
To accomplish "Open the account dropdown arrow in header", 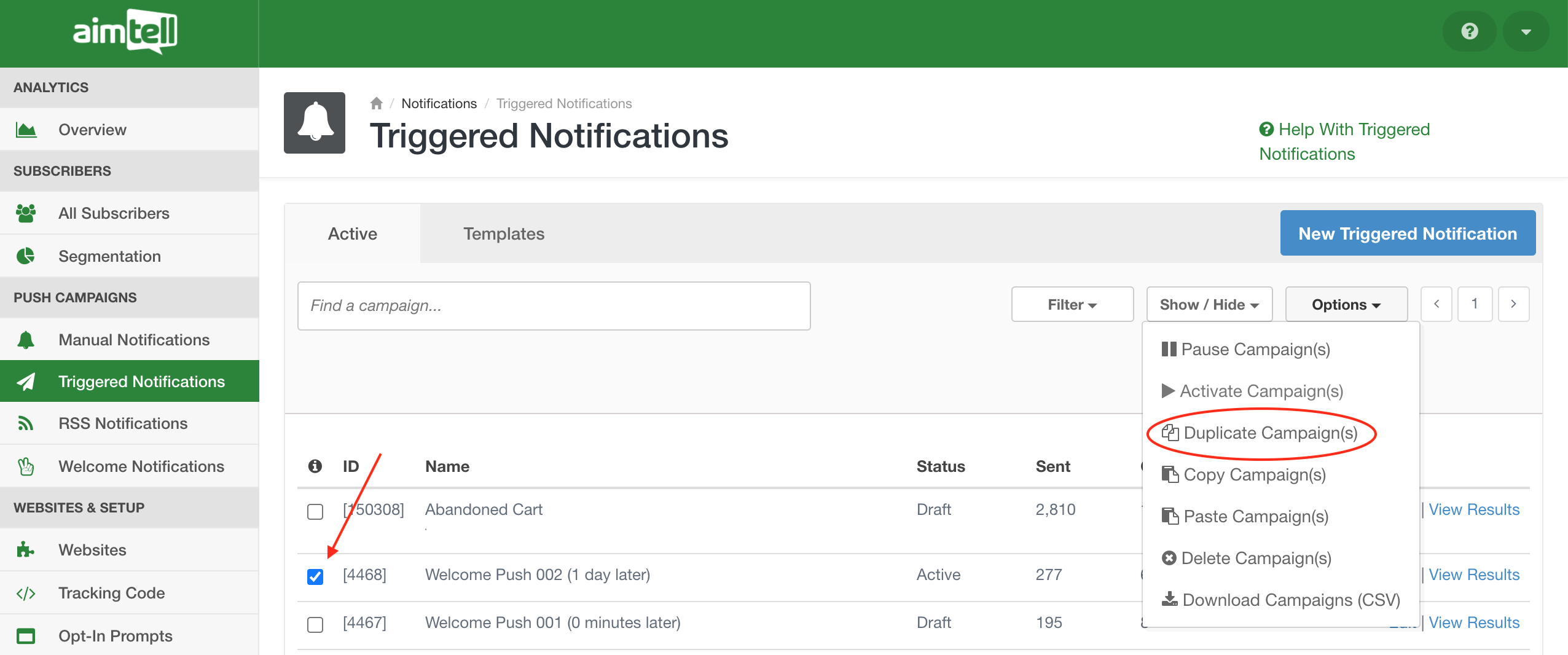I will 1526,31.
